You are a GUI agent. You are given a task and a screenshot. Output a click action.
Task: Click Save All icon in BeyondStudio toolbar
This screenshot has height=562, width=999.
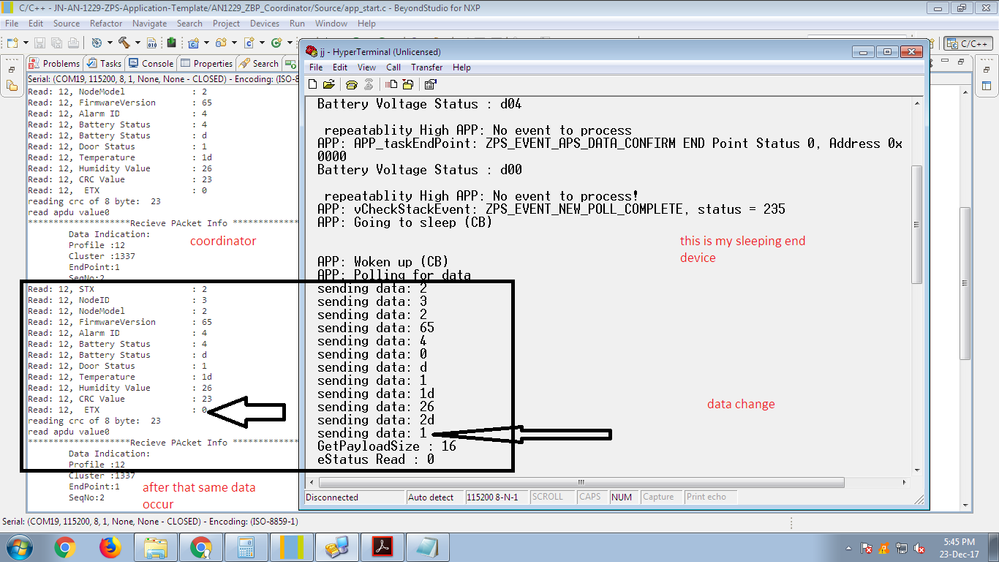tap(57, 43)
